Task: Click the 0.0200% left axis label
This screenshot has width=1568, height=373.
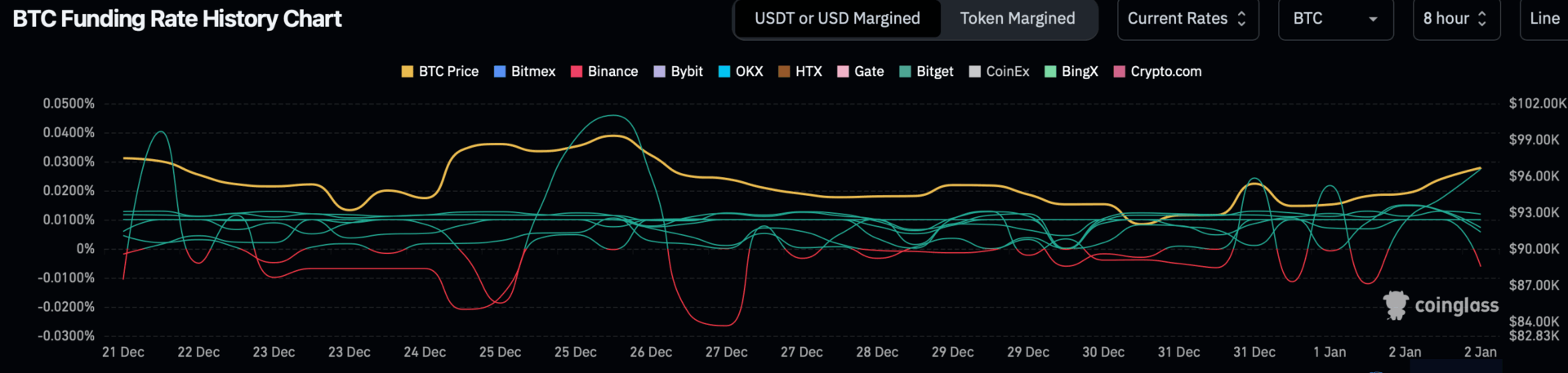Action: click(x=69, y=190)
